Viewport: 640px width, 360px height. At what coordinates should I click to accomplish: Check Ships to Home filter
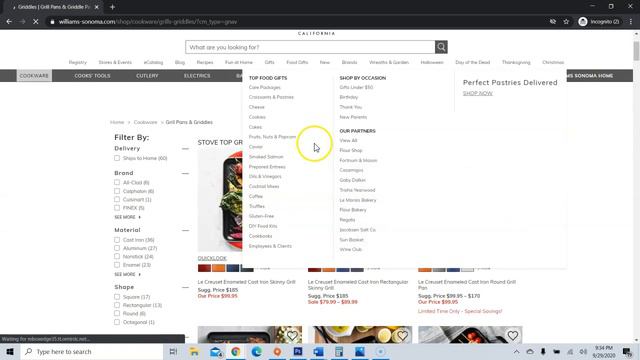pyautogui.click(x=117, y=158)
